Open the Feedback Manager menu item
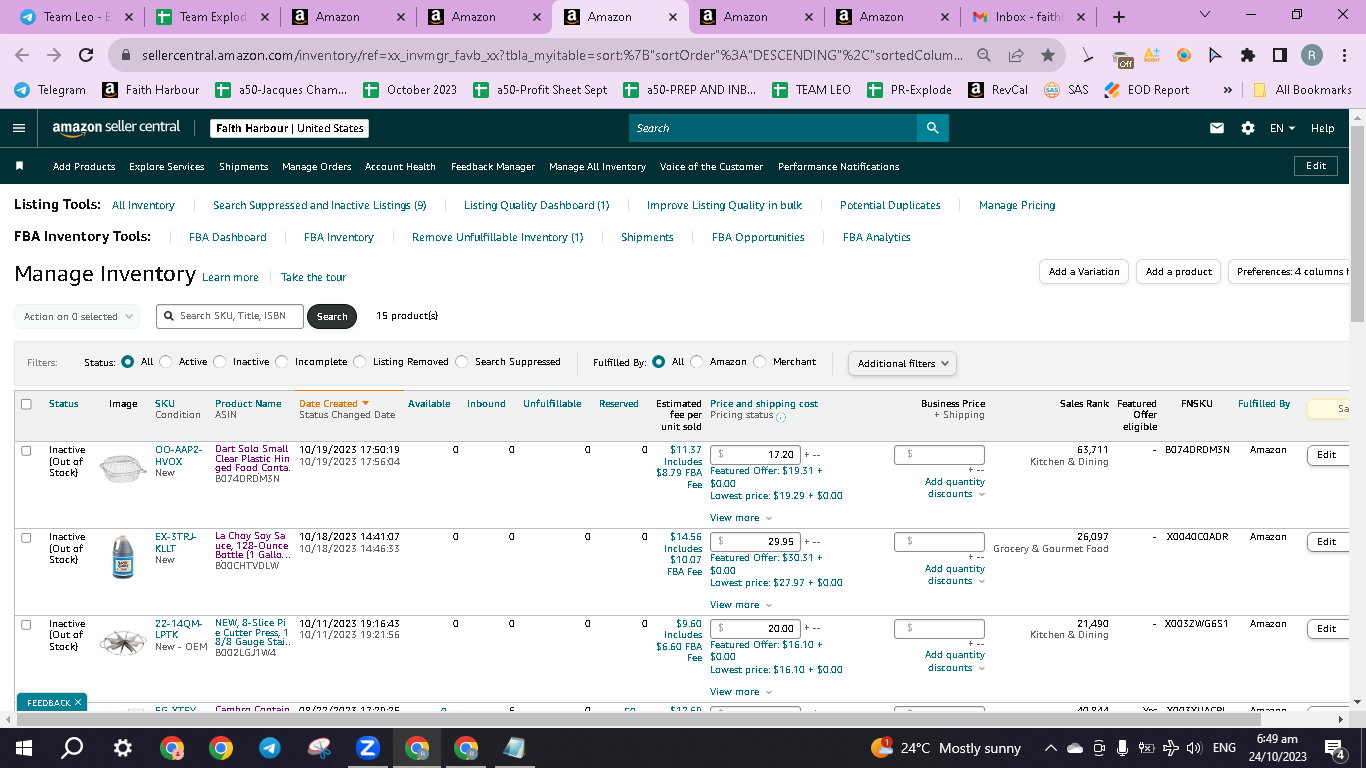 pyautogui.click(x=493, y=166)
